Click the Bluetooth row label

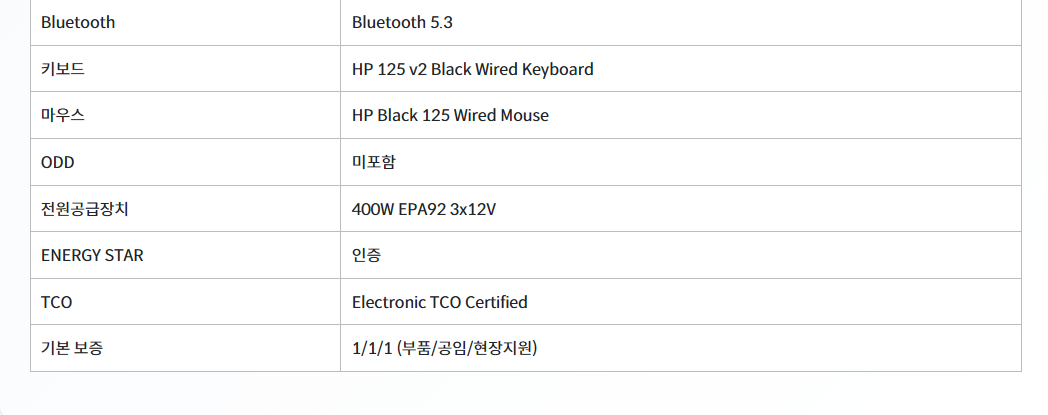78,22
